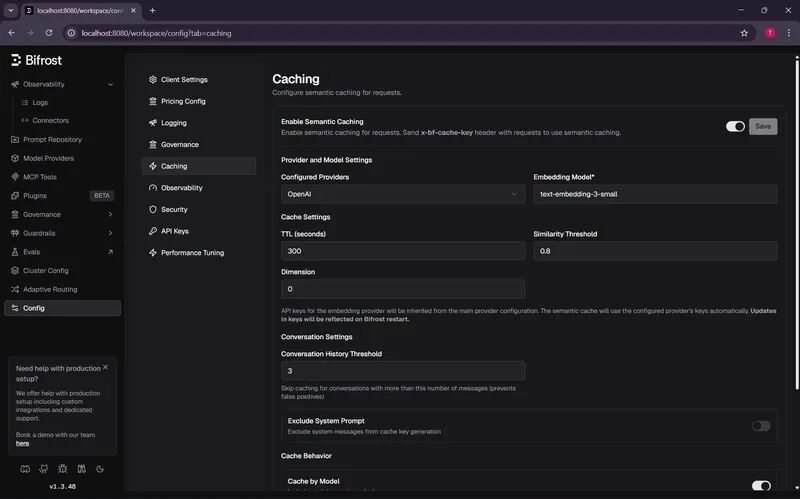Switch theme with the moon icon
800x499 pixels.
100,468
